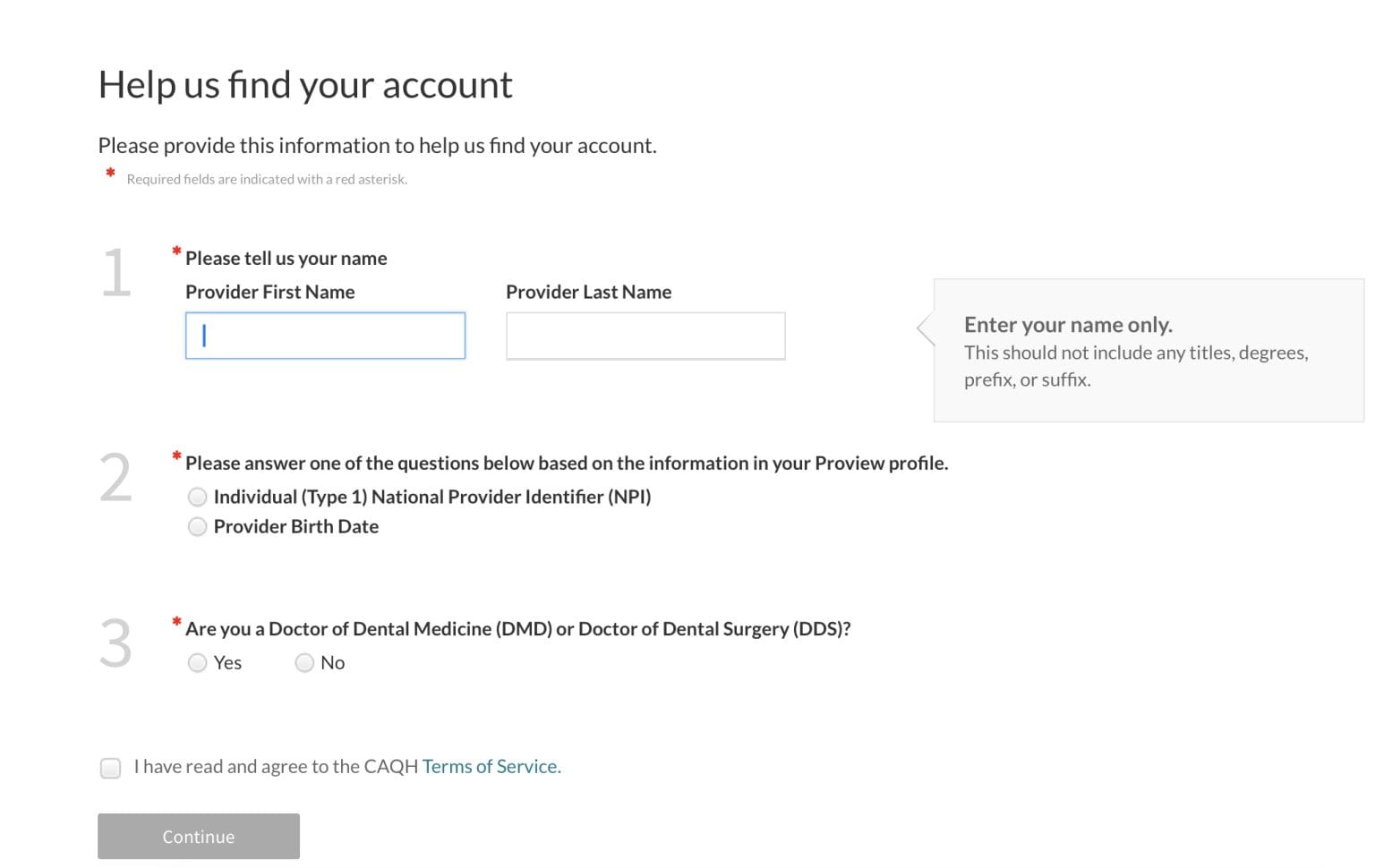
Task: Click the large step number 1
Action: pyautogui.click(x=115, y=273)
